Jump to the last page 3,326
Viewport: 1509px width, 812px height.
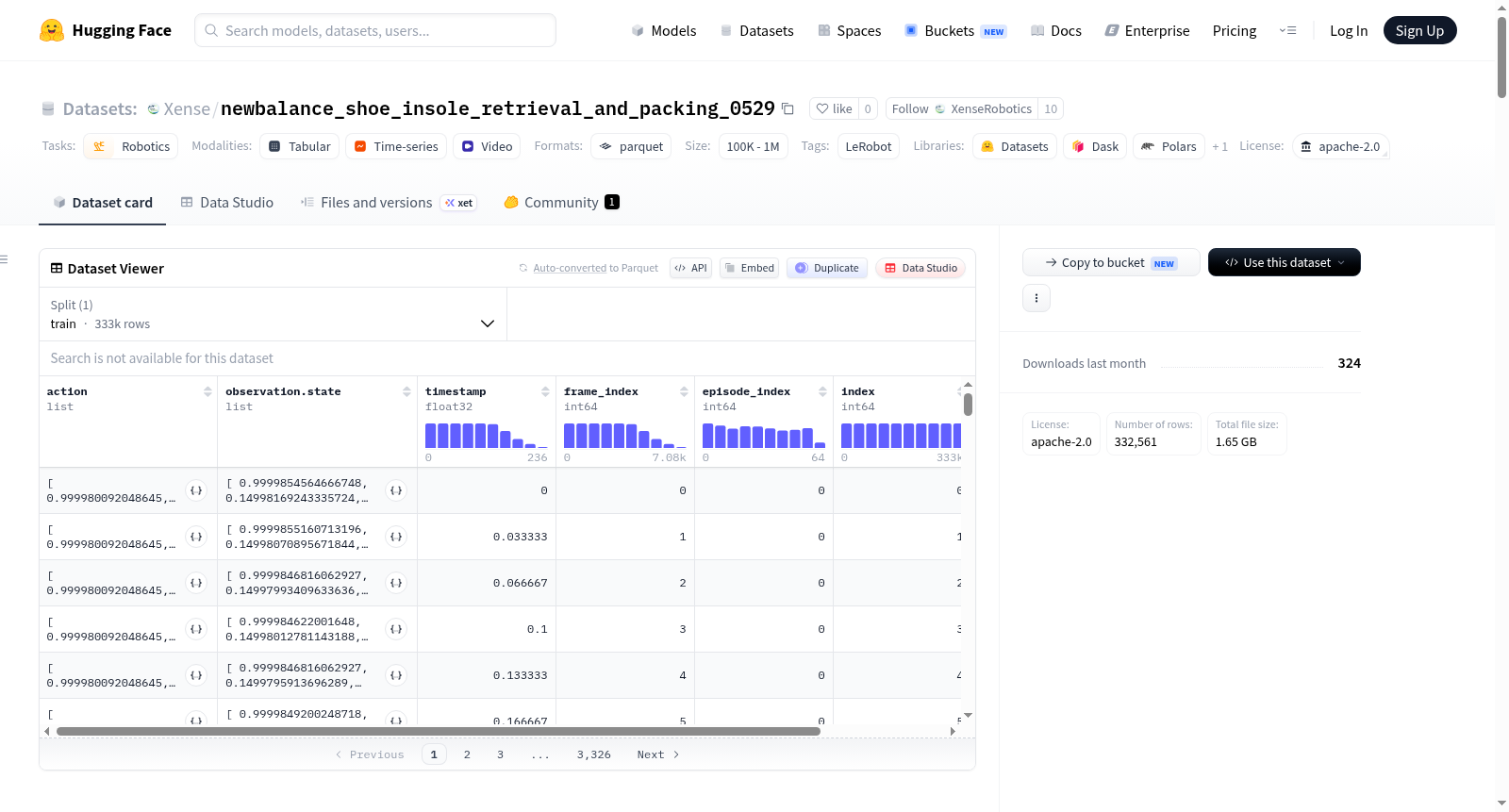click(594, 754)
